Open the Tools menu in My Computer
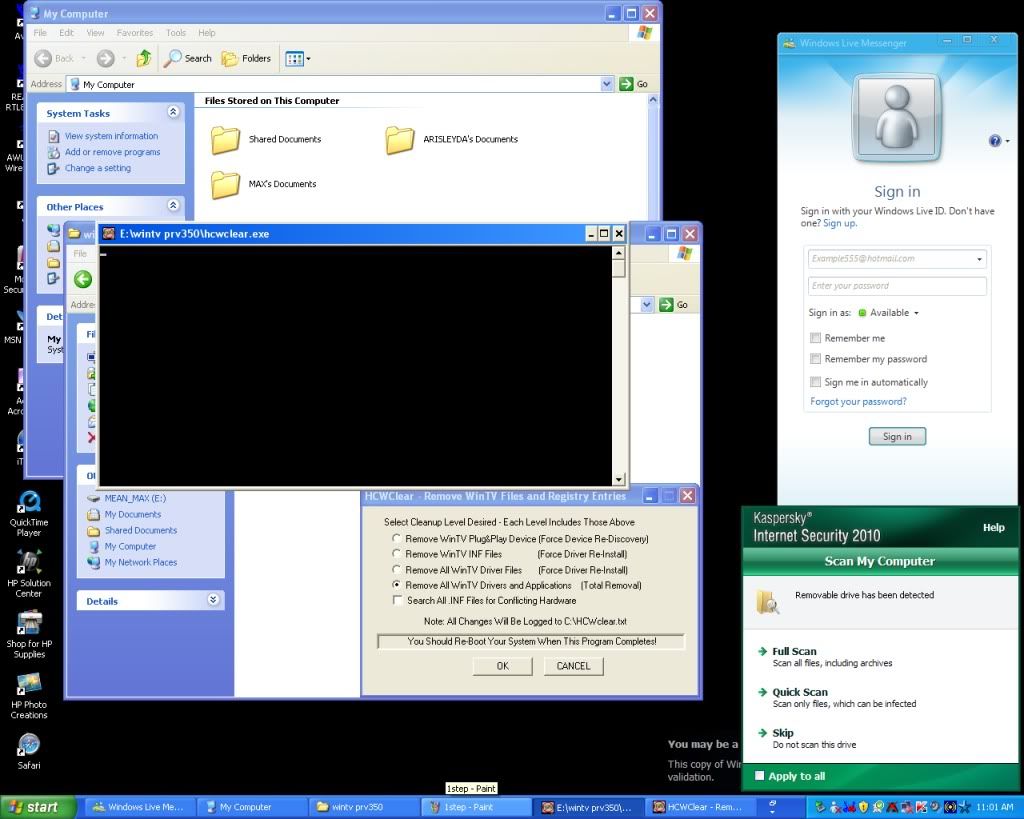Image resolution: width=1024 pixels, height=819 pixels. (176, 33)
